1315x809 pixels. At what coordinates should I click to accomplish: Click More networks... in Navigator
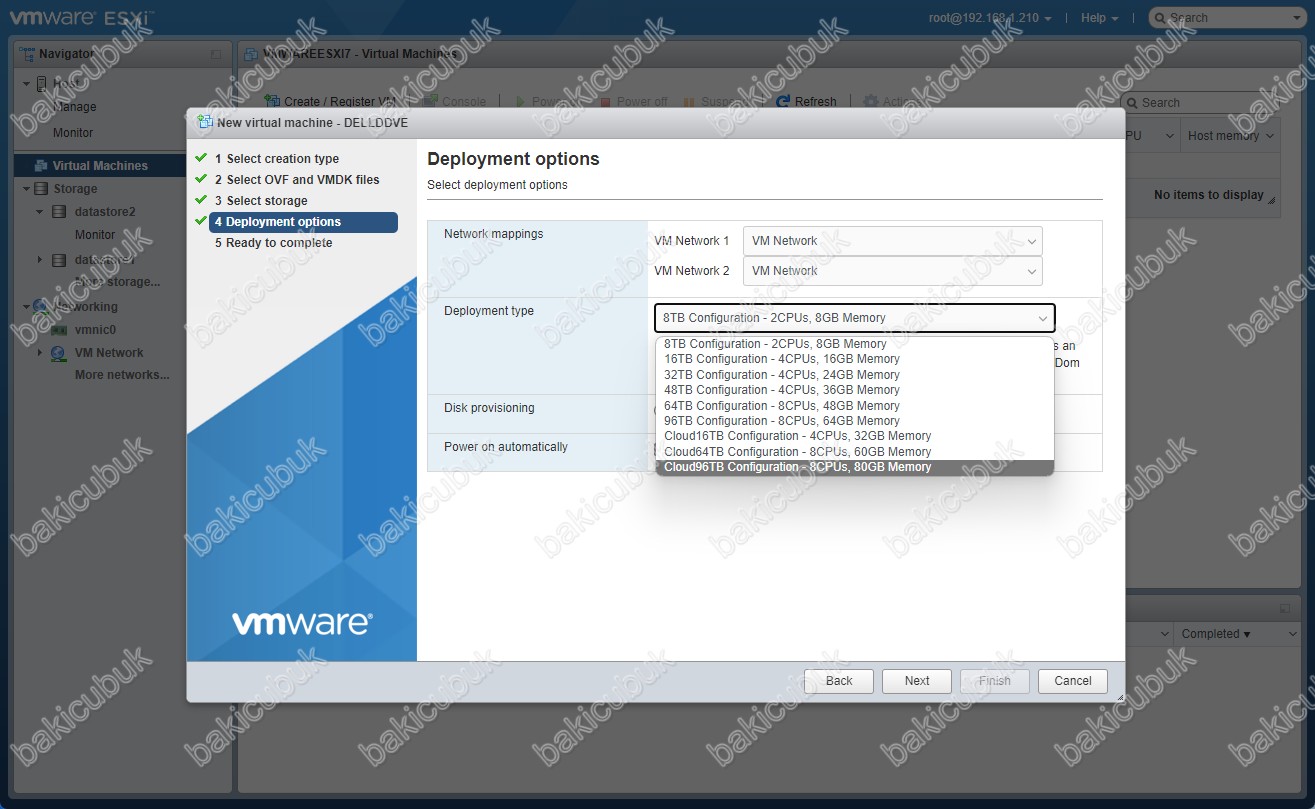(x=122, y=375)
